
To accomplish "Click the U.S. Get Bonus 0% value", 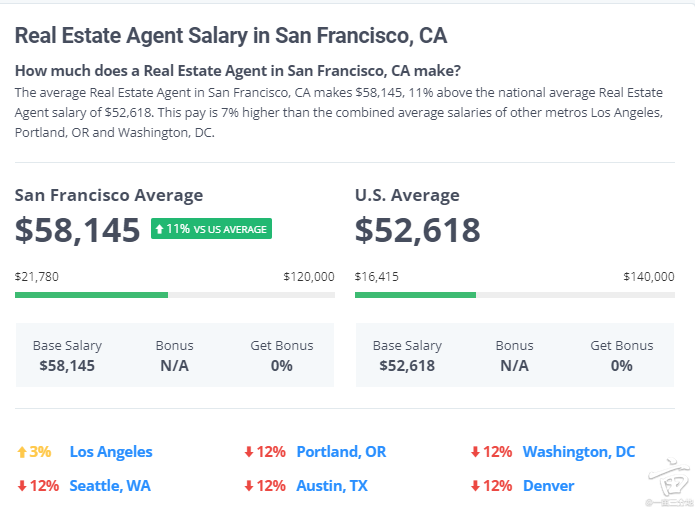I will click(621, 366).
